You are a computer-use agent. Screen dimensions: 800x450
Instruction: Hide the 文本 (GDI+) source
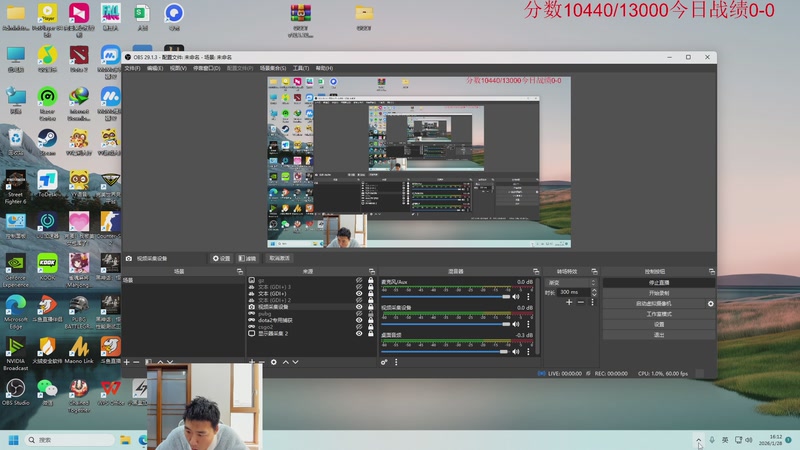[359, 293]
